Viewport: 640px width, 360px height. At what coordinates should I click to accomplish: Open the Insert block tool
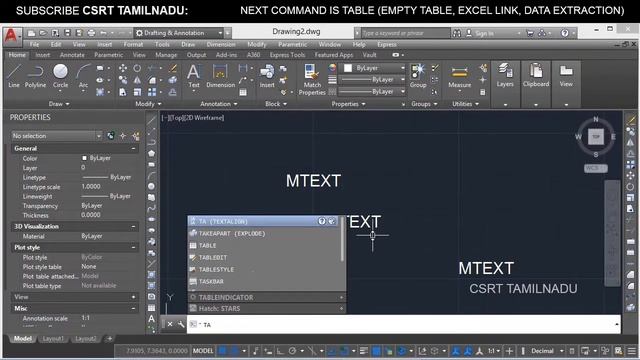coord(267,76)
